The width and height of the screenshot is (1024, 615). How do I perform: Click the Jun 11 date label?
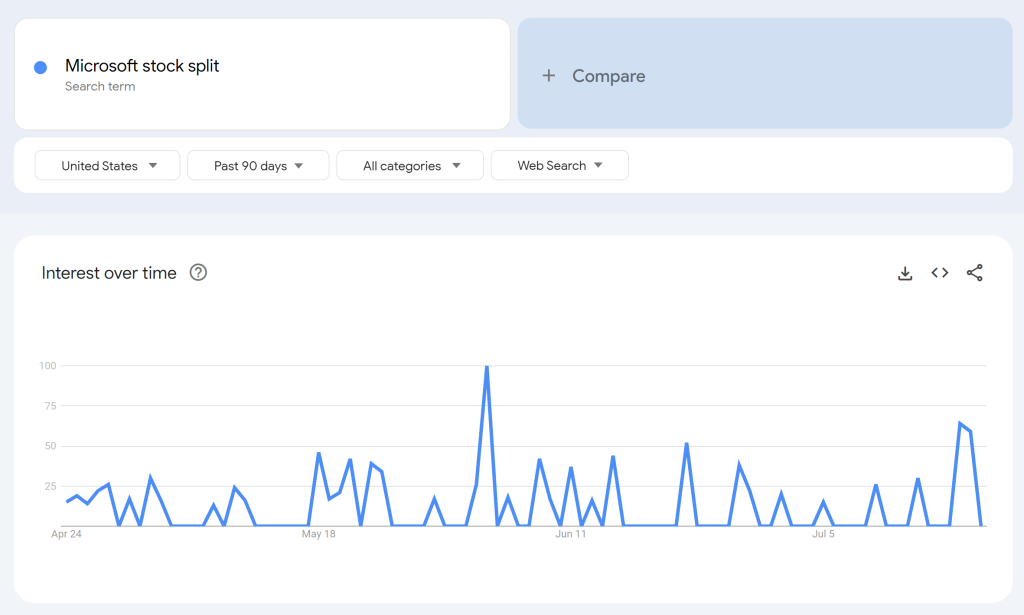point(570,535)
